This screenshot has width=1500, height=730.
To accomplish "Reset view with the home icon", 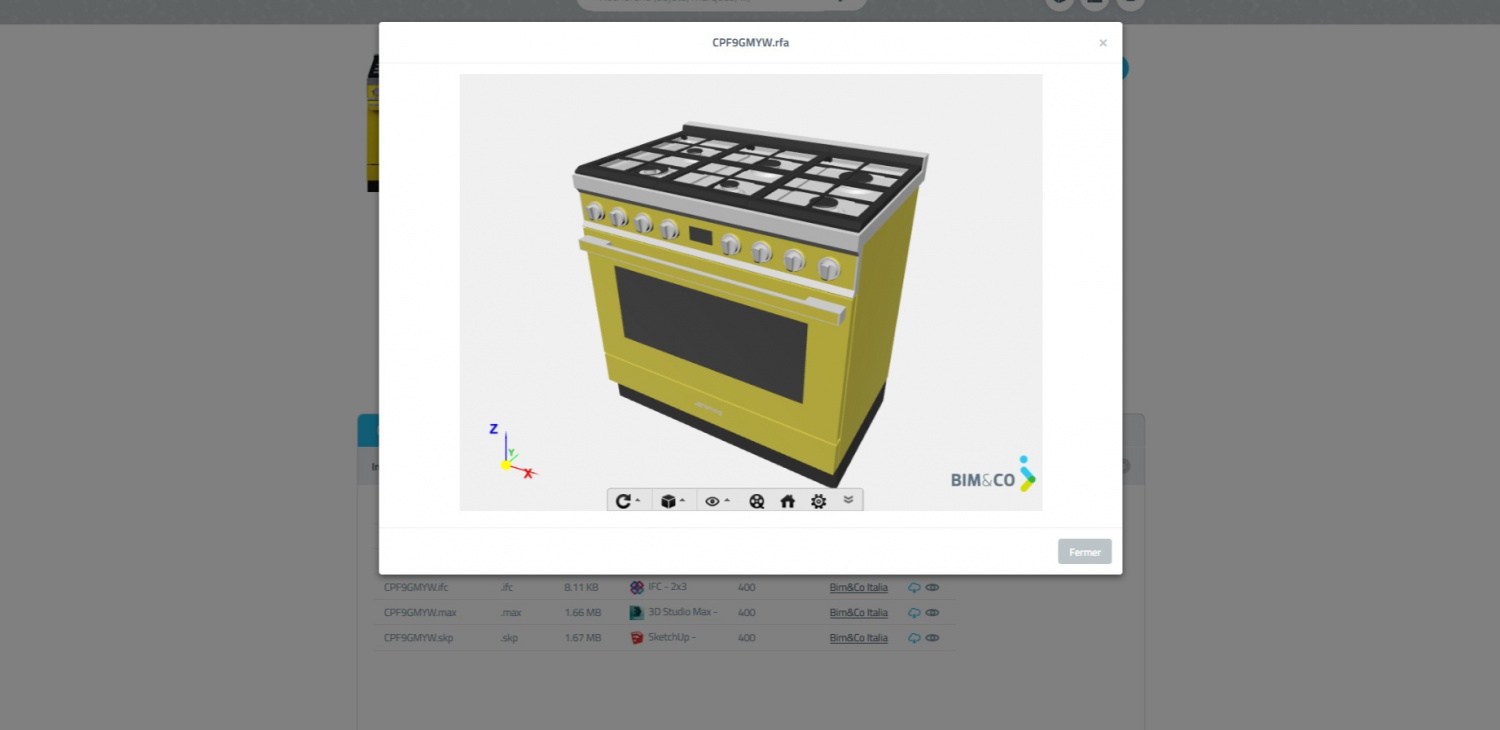I will pos(788,501).
